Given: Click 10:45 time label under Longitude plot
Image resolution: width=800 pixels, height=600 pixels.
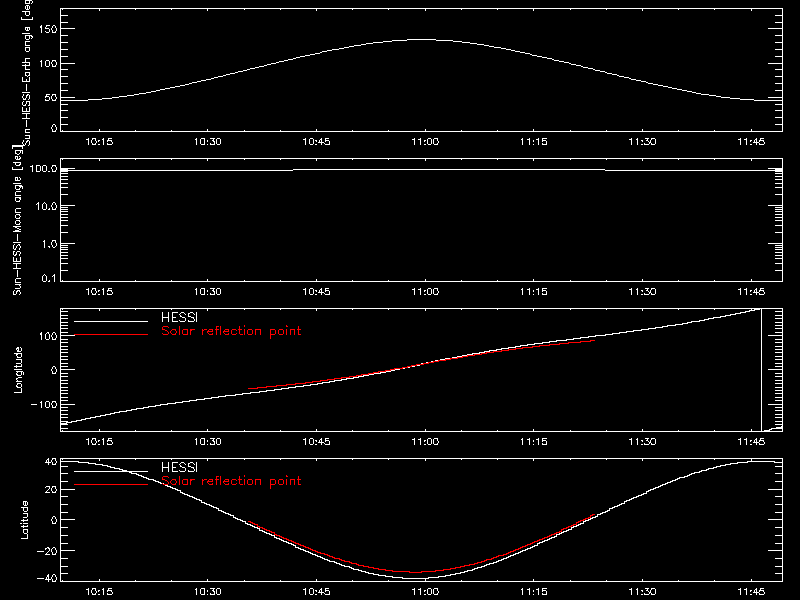Looking at the screenshot, I should [x=316, y=442].
